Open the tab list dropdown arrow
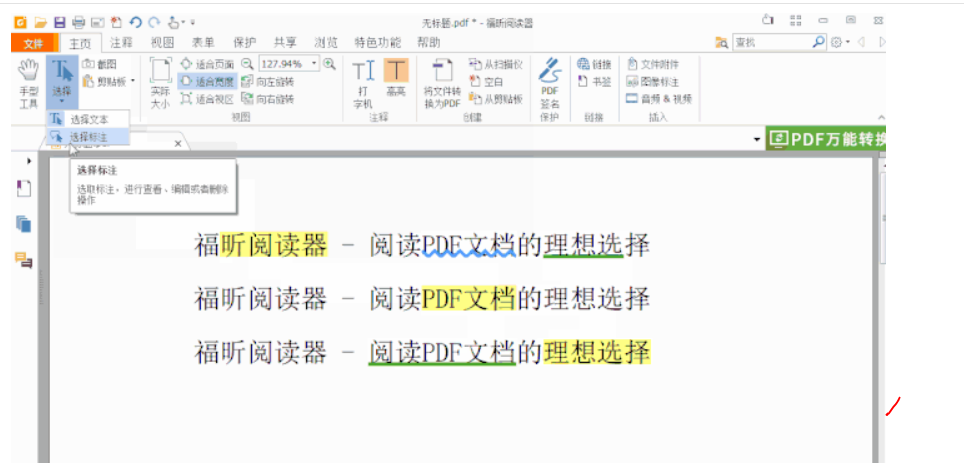 pyautogui.click(x=757, y=140)
